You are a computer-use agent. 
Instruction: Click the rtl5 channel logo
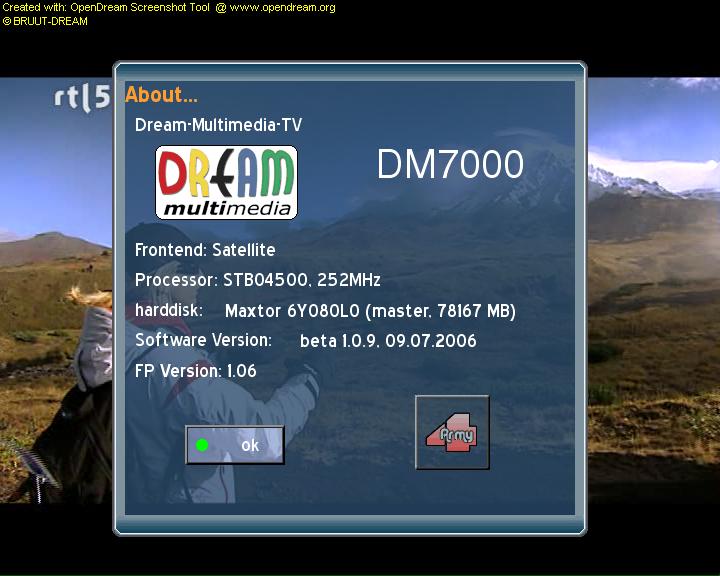pyautogui.click(x=83, y=97)
